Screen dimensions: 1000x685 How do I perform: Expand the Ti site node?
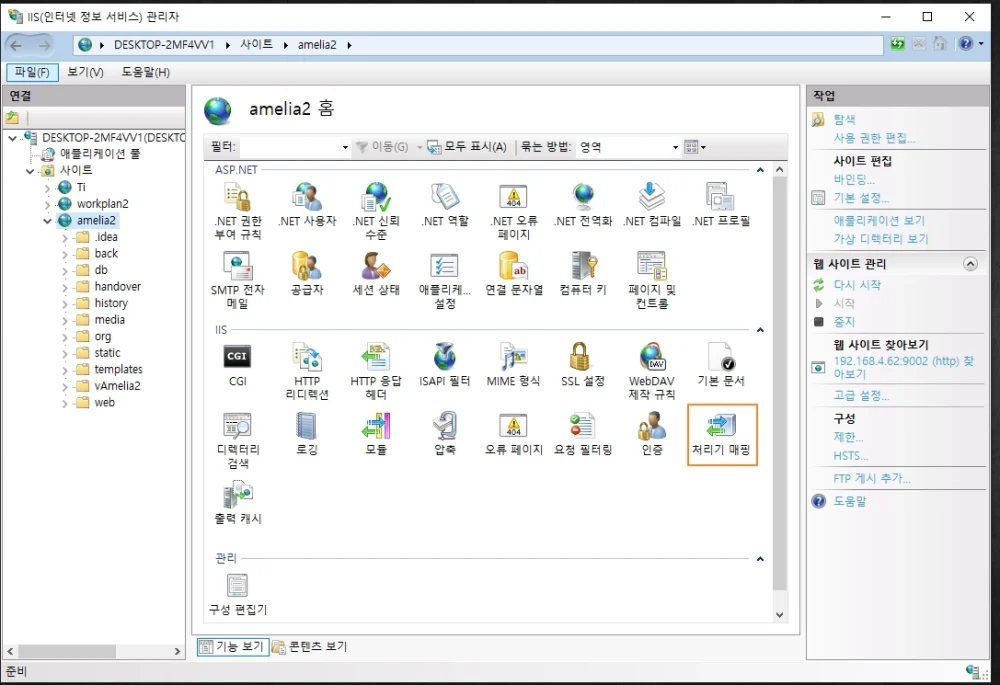point(47,188)
